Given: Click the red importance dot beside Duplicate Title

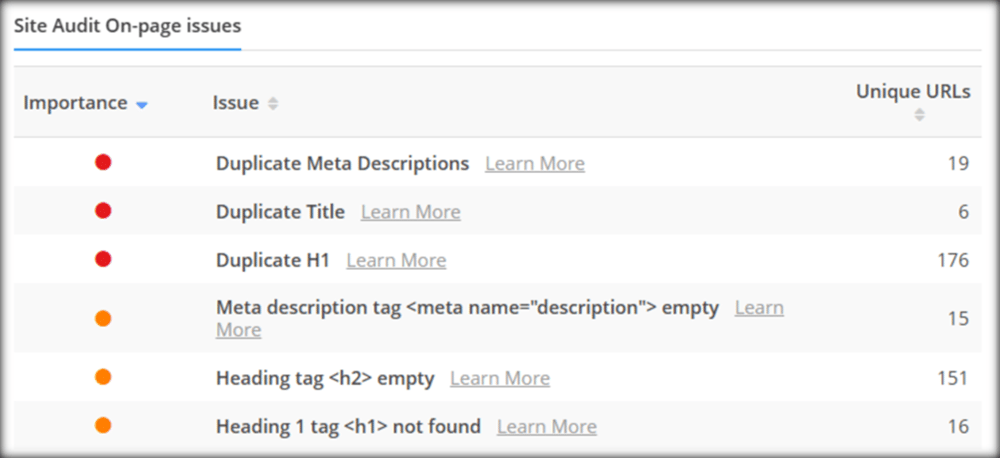Looking at the screenshot, I should (103, 211).
